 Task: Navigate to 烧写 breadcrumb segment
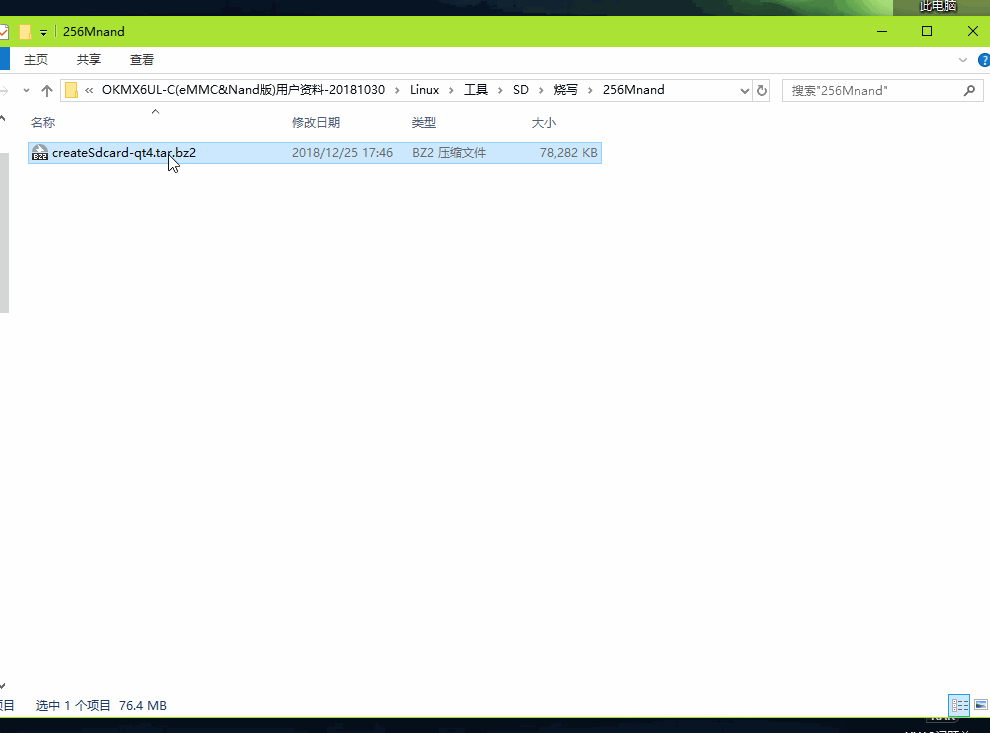tap(566, 90)
